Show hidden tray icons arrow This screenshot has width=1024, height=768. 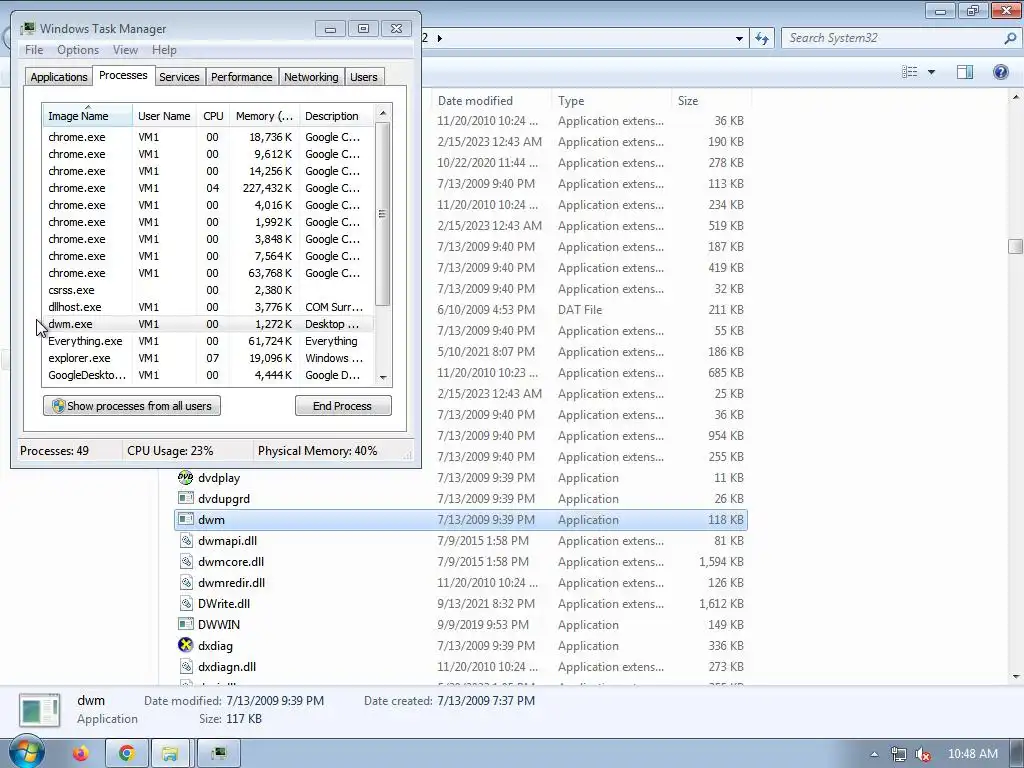874,754
